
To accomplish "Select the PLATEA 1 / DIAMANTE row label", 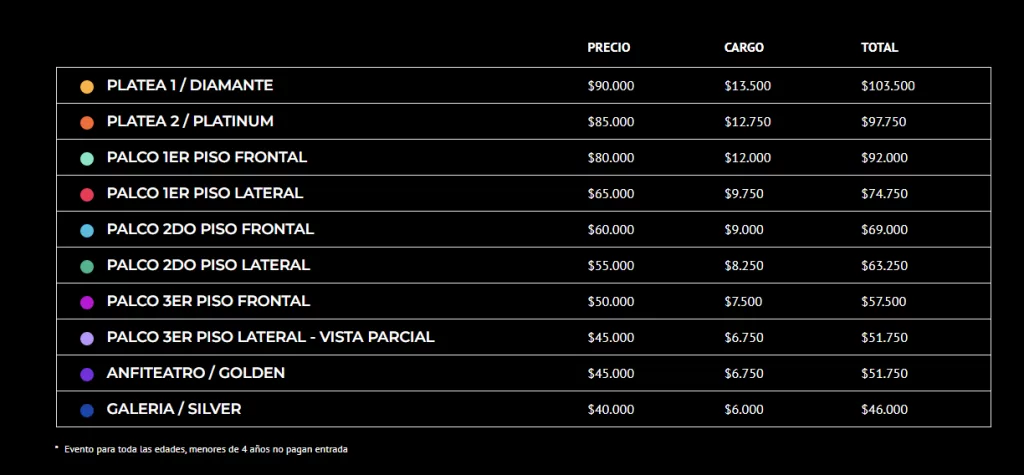I will (x=190, y=86).
